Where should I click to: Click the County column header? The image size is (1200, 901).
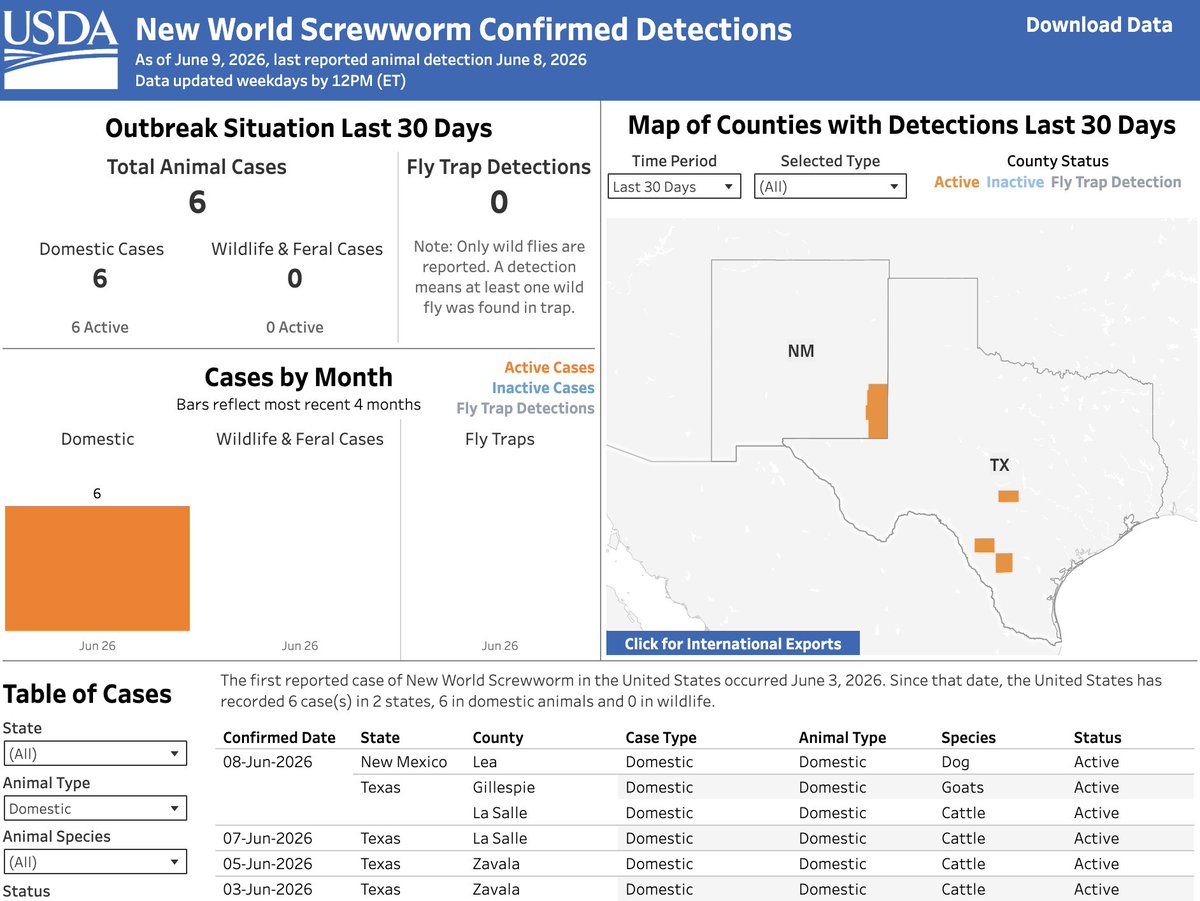coord(498,737)
